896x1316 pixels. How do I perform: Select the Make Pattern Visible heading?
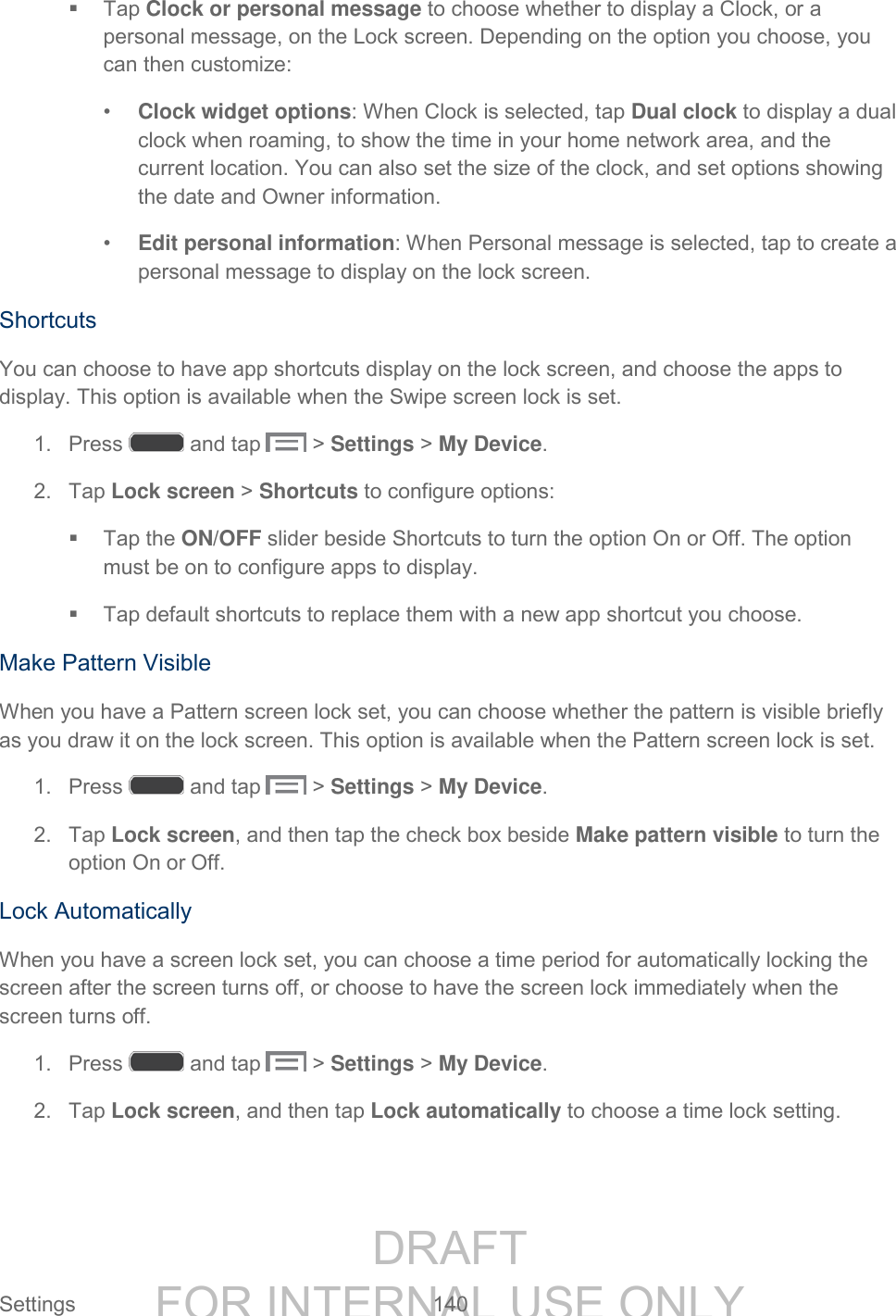click(x=106, y=663)
